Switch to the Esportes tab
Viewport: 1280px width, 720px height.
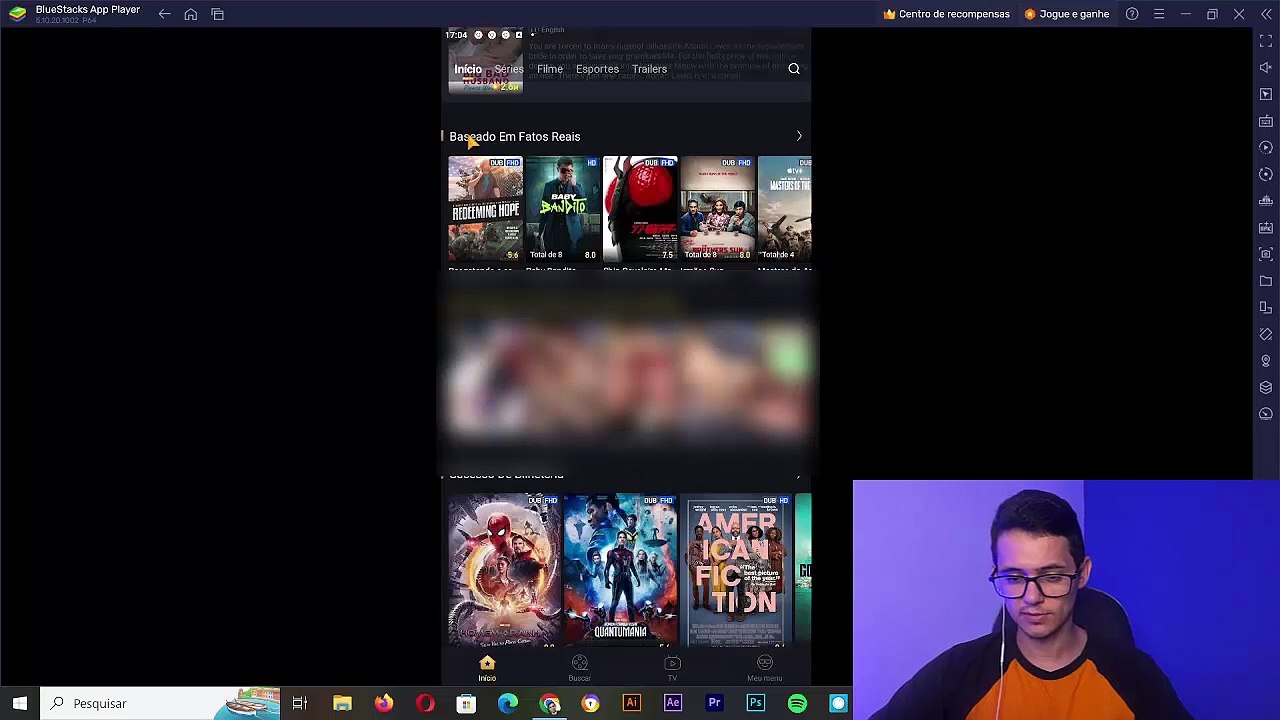[x=597, y=69]
